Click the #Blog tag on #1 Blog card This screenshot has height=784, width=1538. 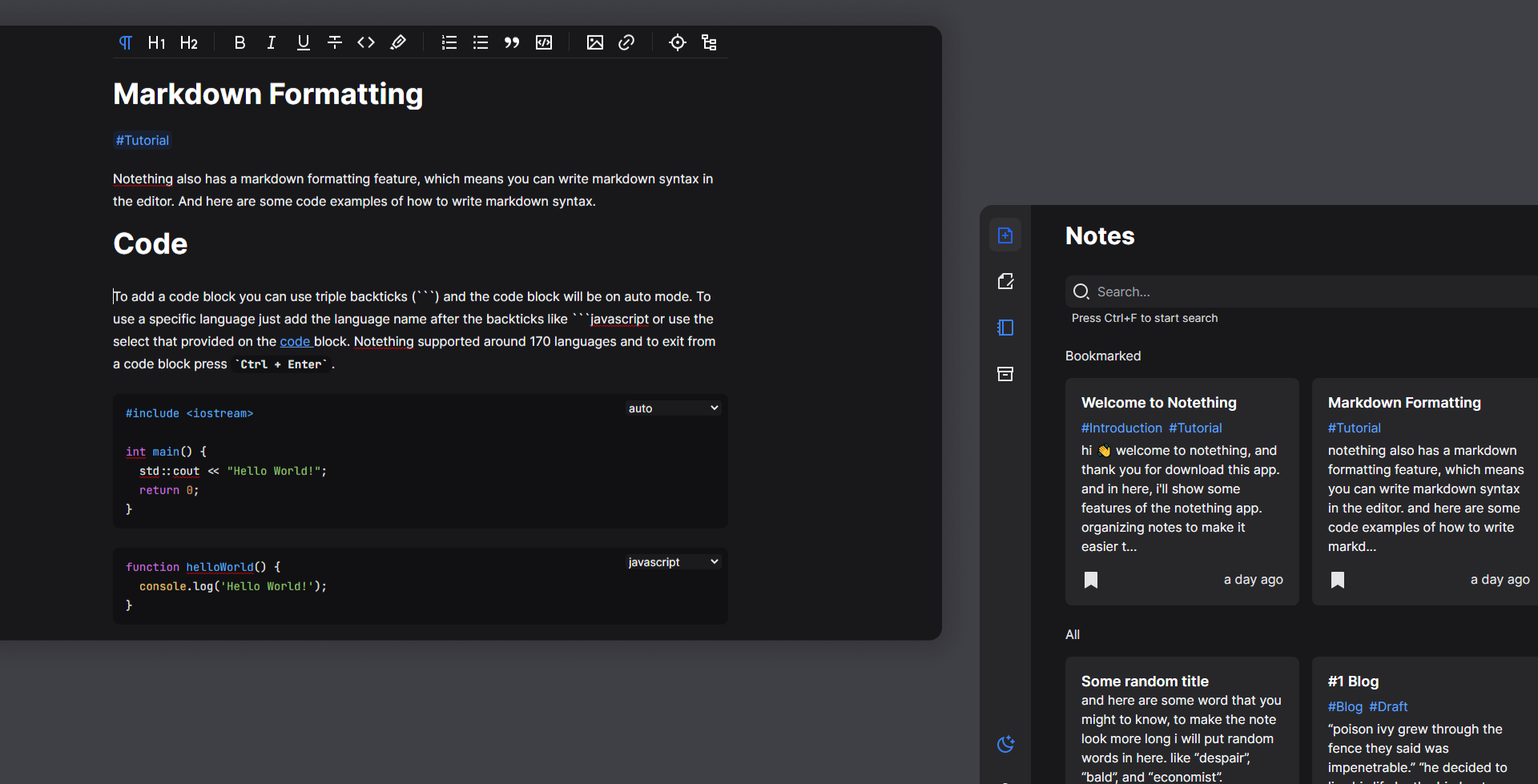[x=1345, y=706]
